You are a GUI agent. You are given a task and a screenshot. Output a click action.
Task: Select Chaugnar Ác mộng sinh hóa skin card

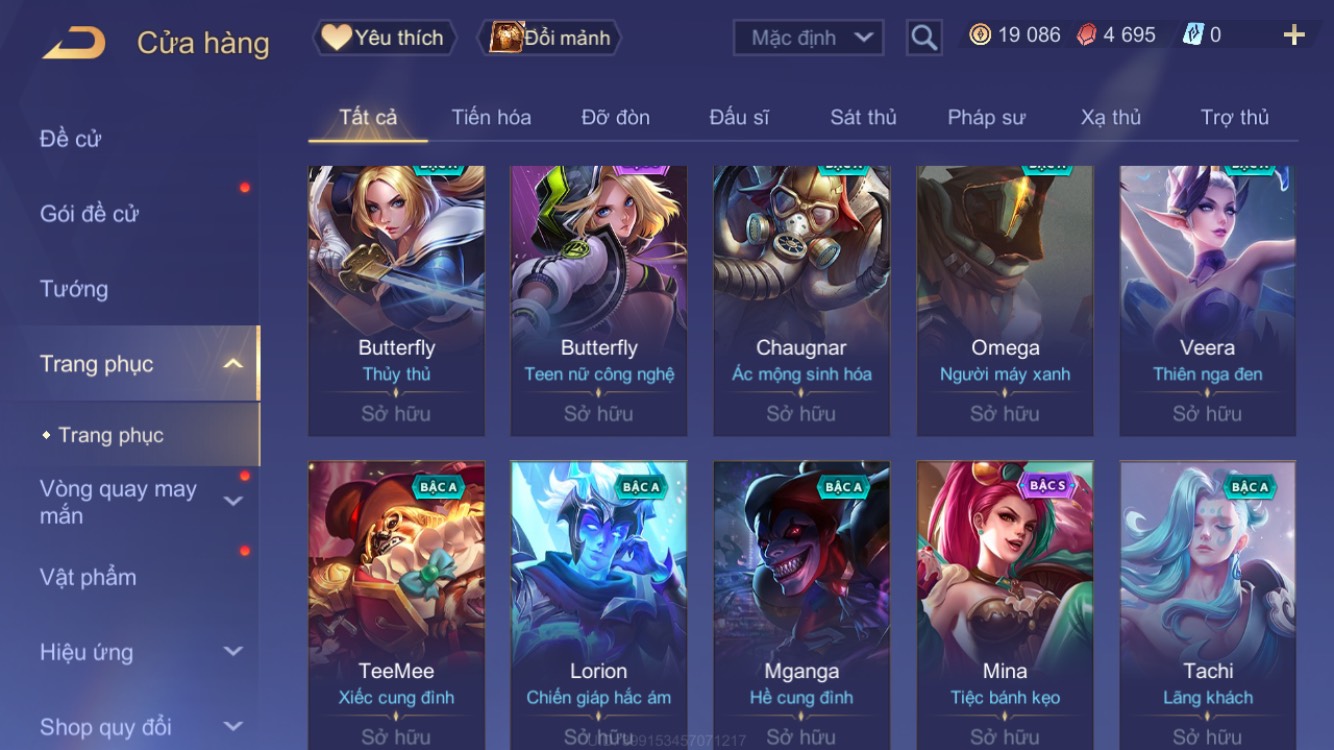tap(801, 301)
